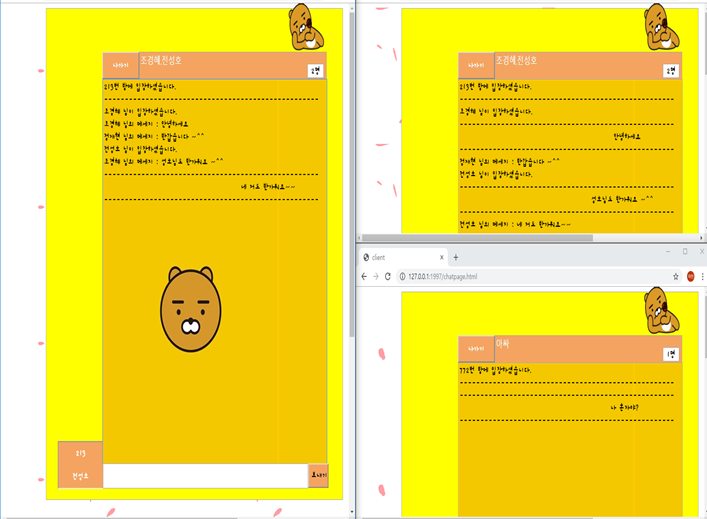Image resolution: width=707 pixels, height=519 pixels.
Task: Open a new tab with the plus button
Action: [455, 257]
